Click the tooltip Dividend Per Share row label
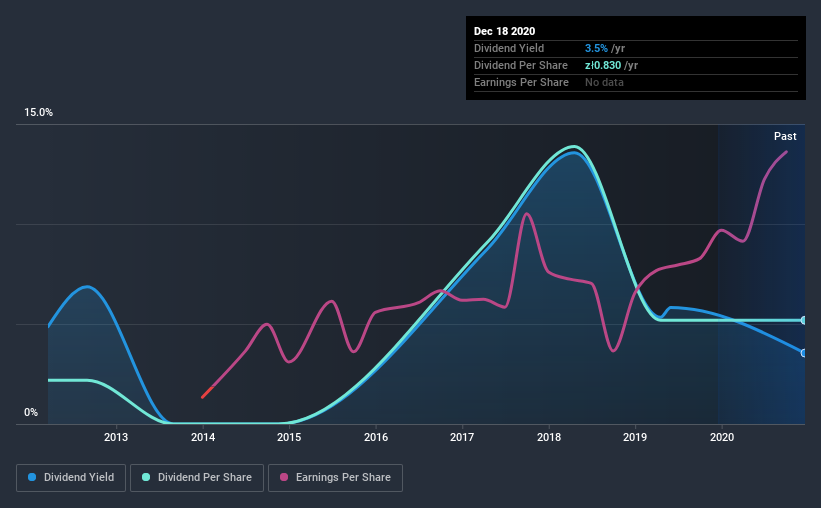 click(x=520, y=65)
